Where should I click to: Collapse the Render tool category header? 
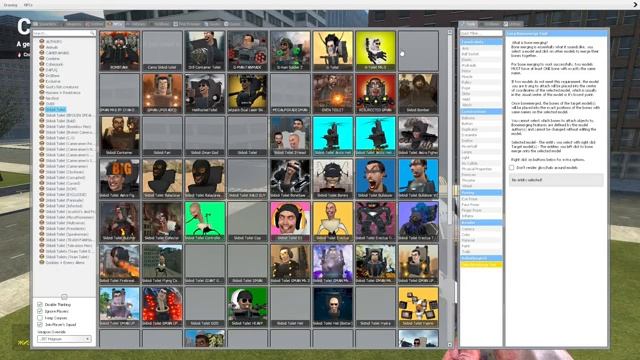tap(481, 223)
